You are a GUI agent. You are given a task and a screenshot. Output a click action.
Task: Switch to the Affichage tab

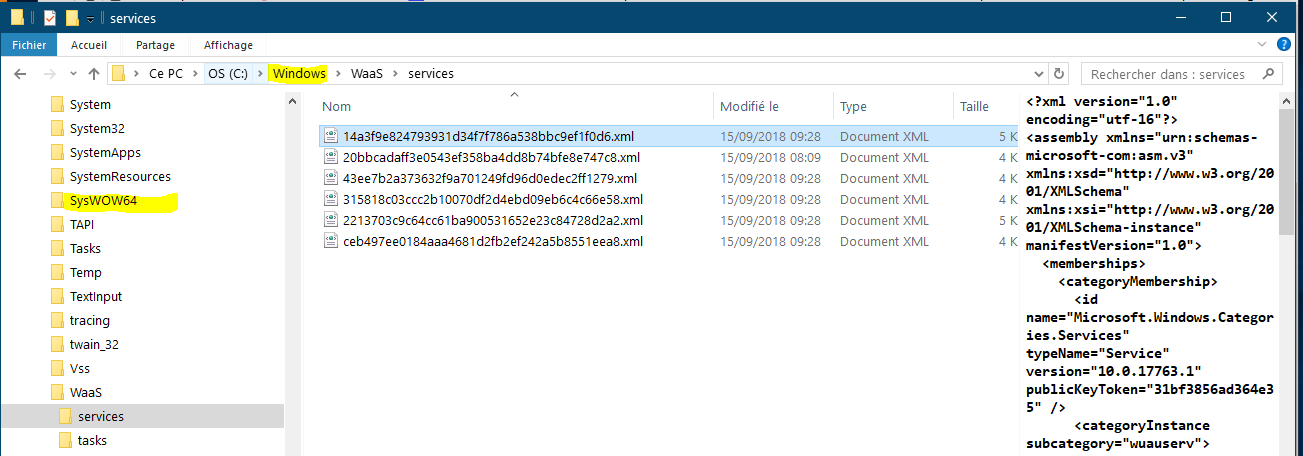(228, 45)
